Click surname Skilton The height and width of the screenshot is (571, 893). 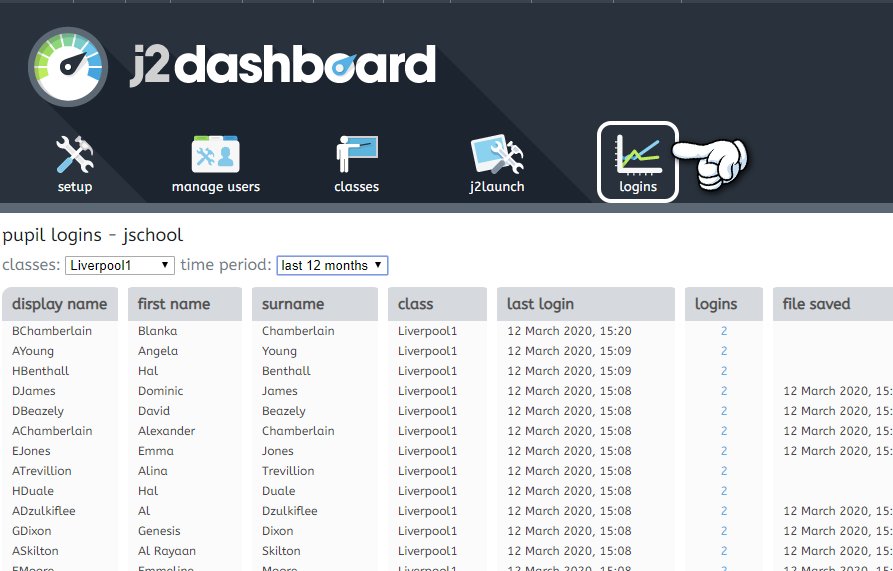[281, 551]
